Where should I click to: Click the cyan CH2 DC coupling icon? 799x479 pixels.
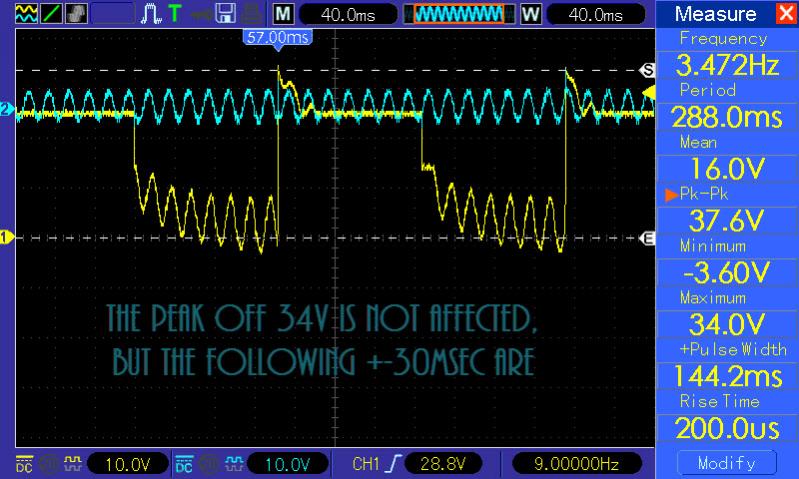184,464
